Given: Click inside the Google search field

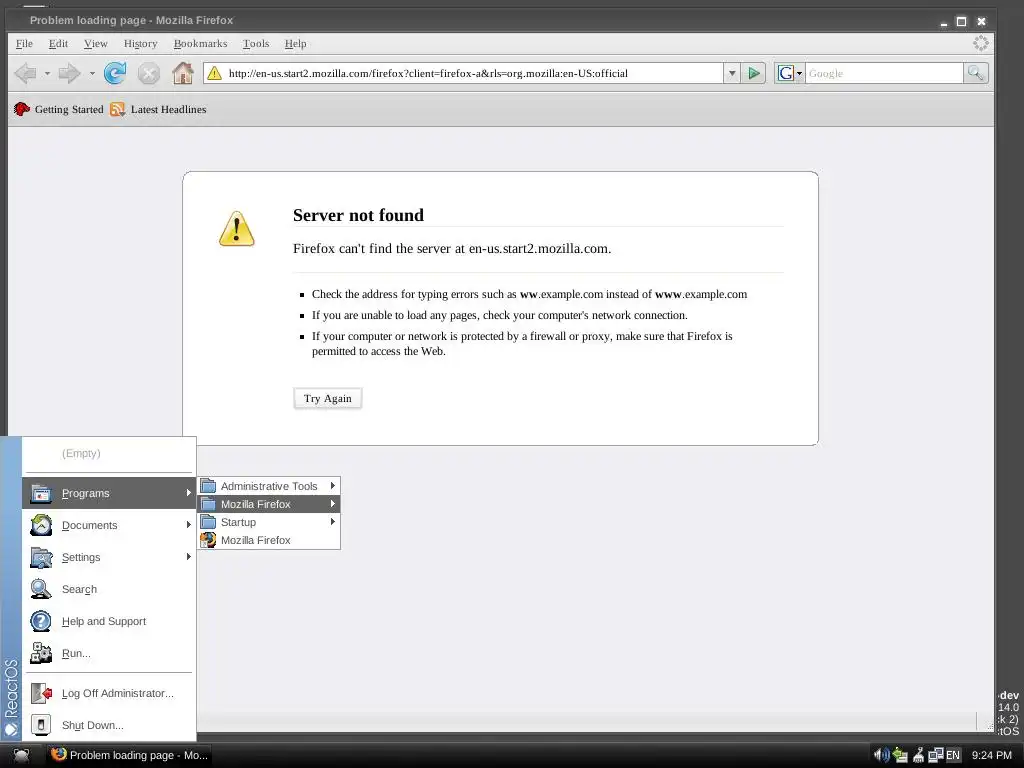Looking at the screenshot, I should point(884,73).
